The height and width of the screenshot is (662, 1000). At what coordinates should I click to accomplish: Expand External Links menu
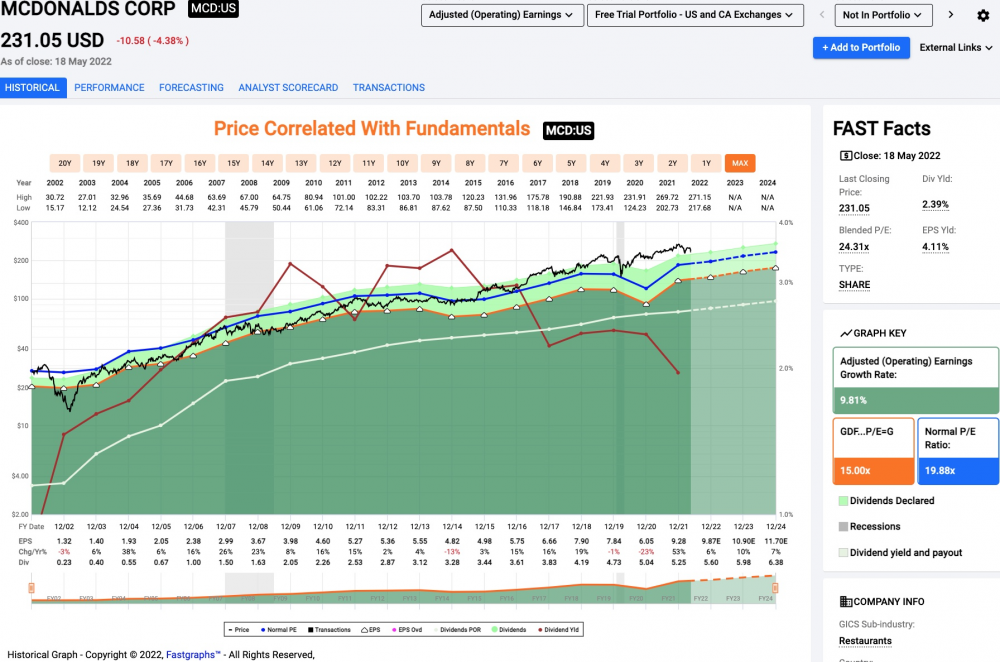(x=955, y=48)
